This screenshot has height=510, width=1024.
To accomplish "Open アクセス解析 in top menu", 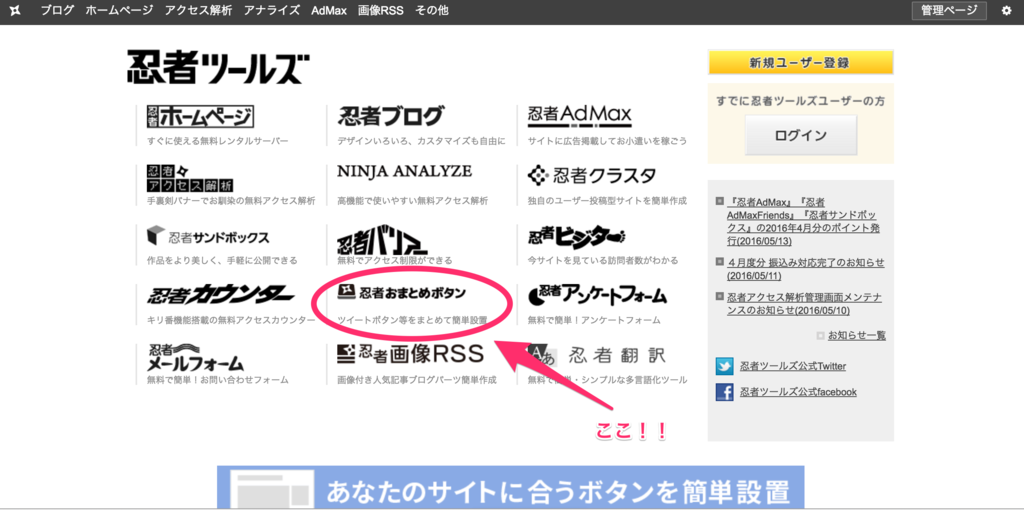I will 199,10.
